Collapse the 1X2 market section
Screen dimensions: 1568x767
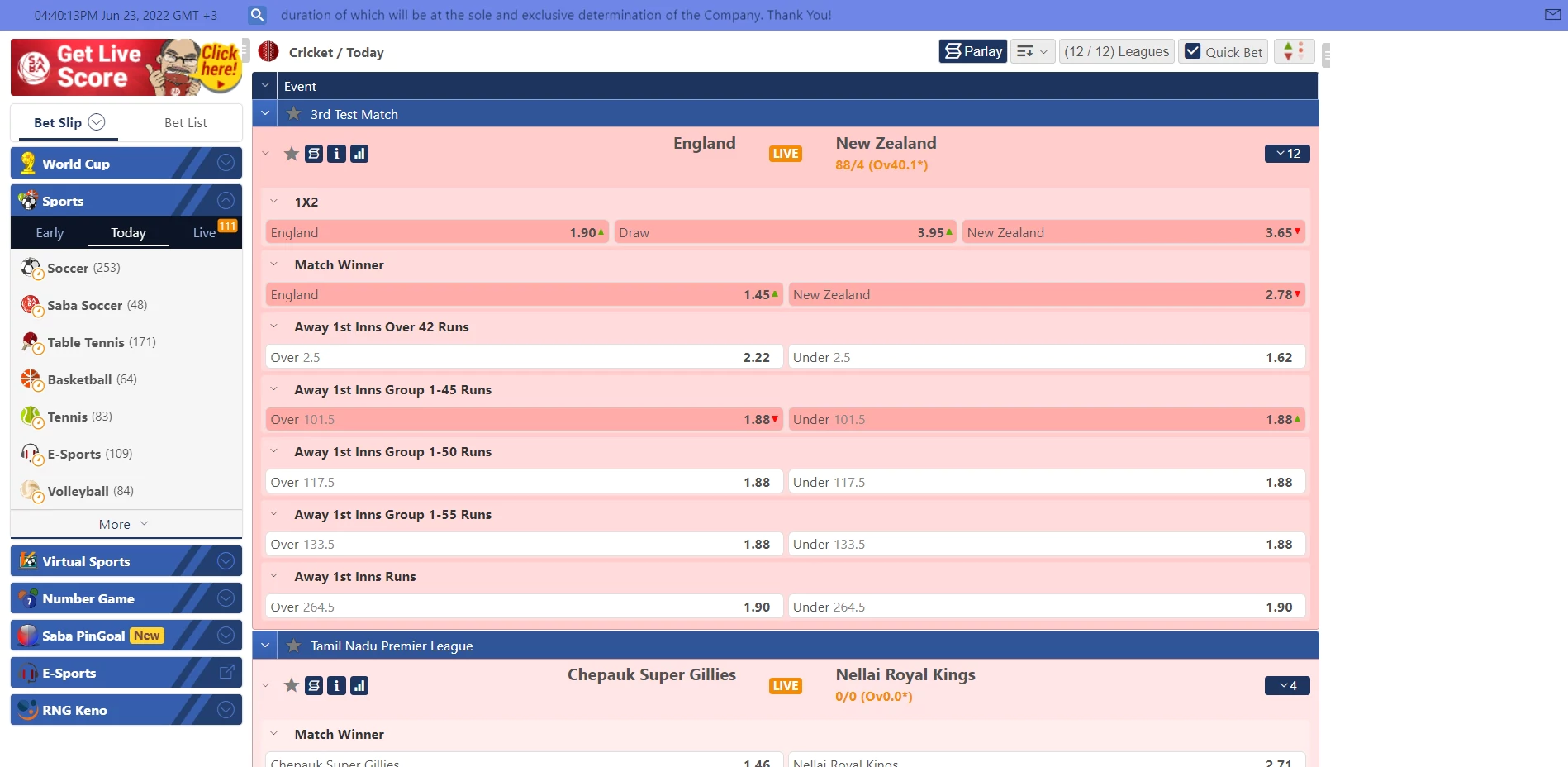click(274, 202)
